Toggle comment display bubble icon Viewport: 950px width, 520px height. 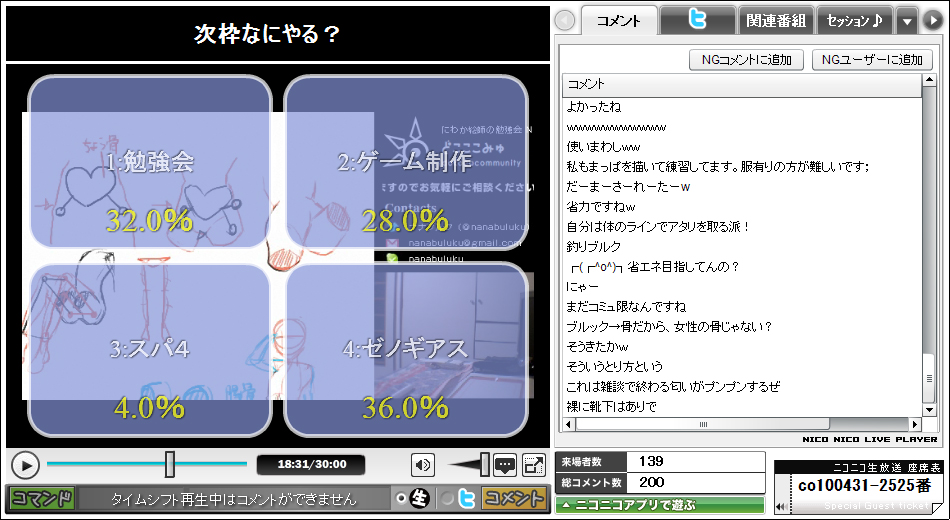[x=505, y=465]
